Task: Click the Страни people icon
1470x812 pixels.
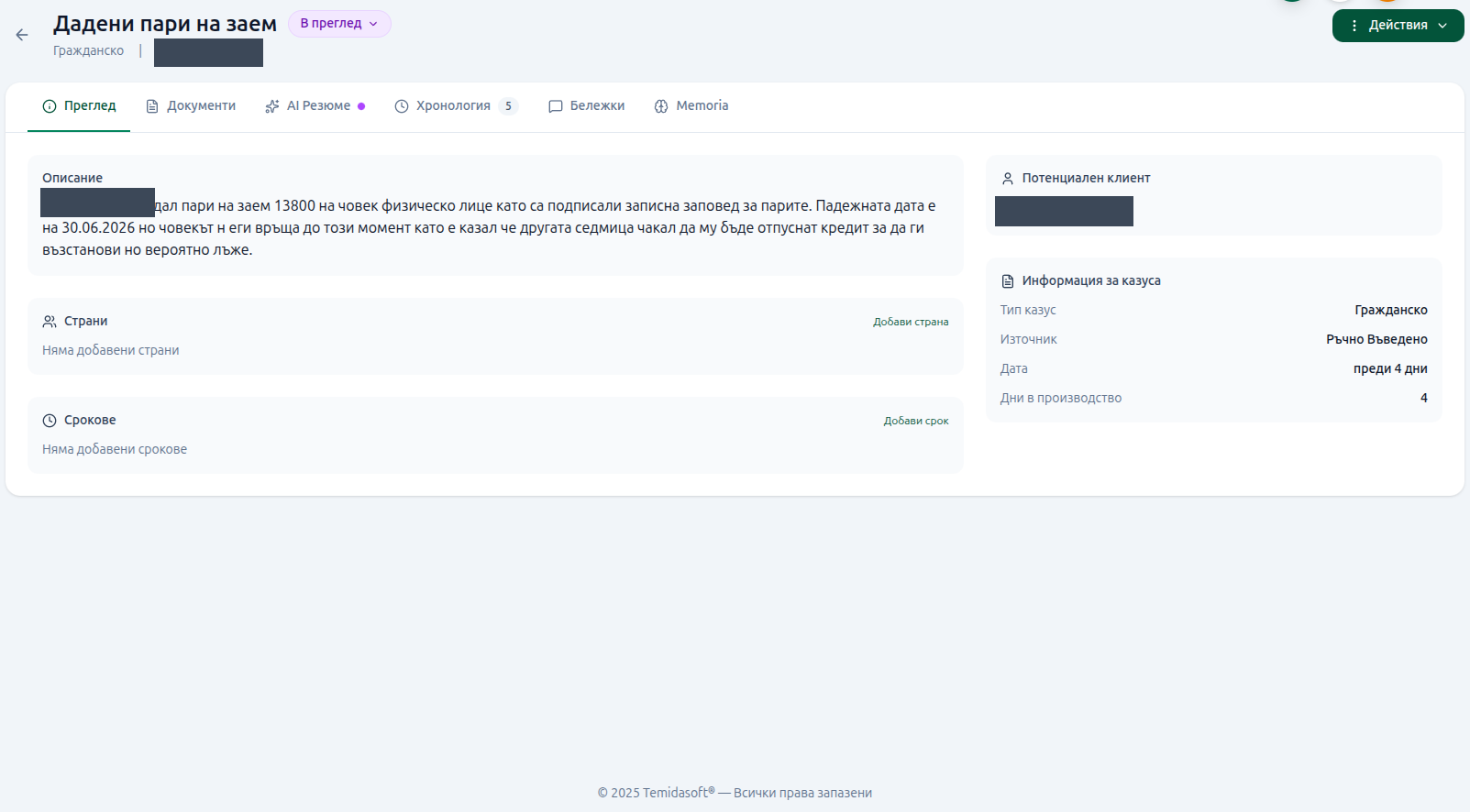Action: pos(50,322)
